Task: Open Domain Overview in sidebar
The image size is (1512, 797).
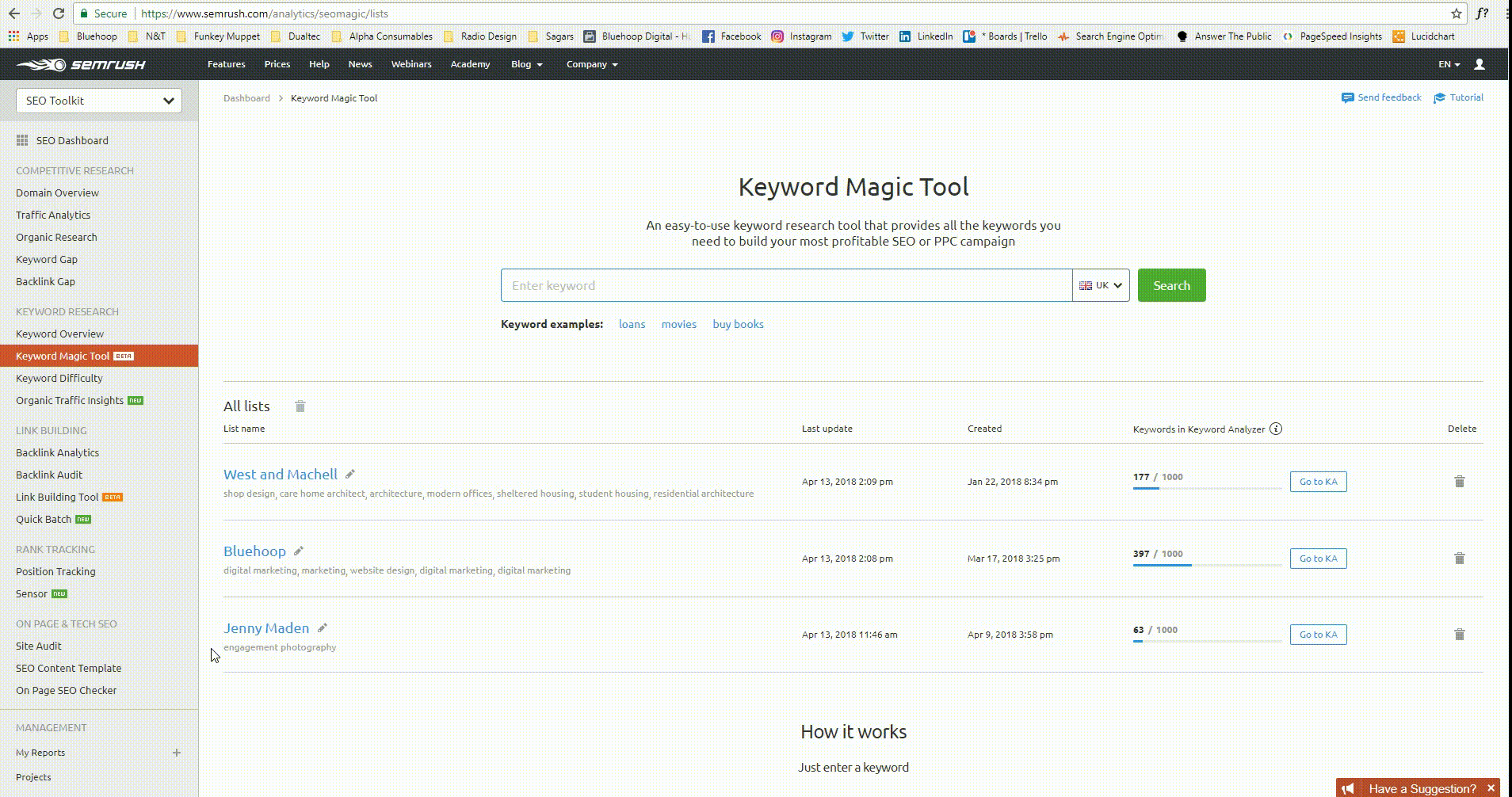Action: tap(57, 193)
